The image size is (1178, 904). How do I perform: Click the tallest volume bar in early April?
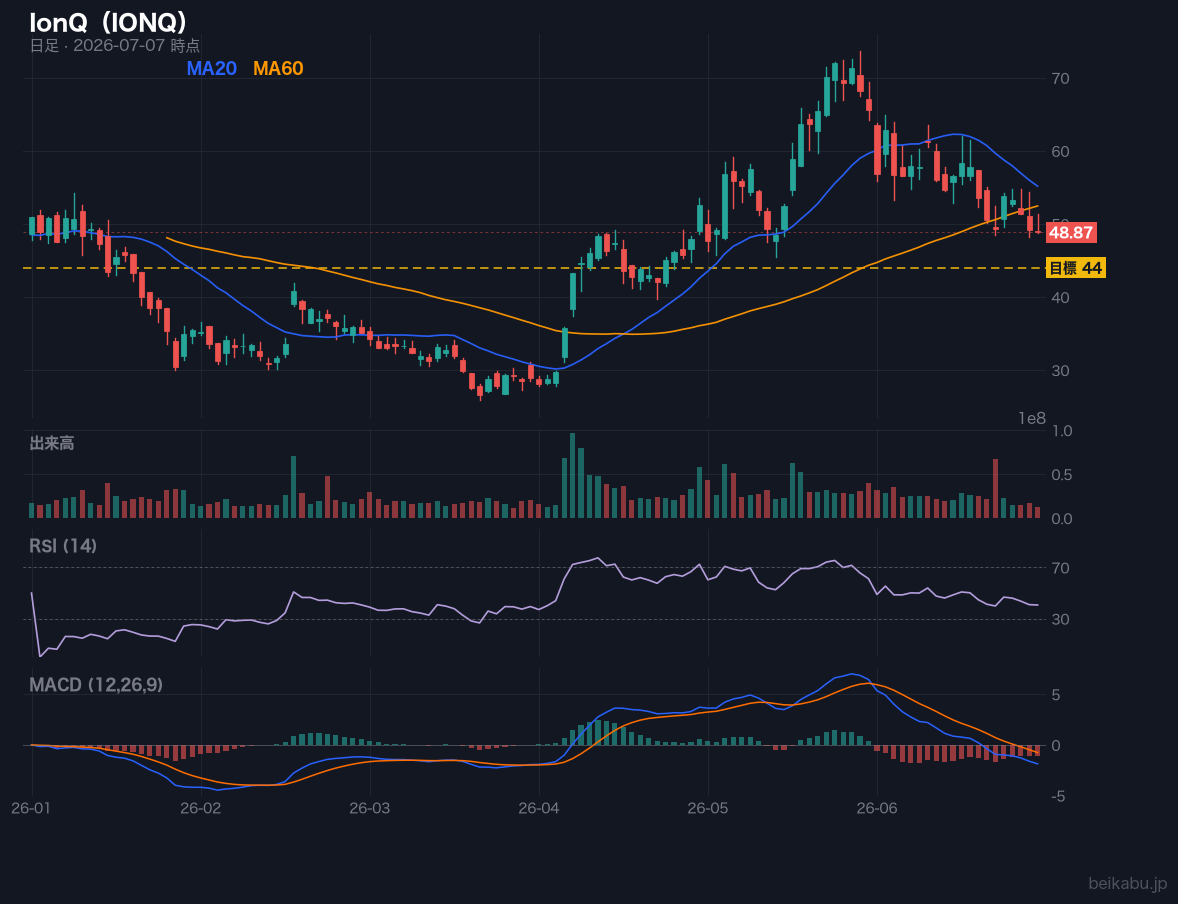tap(572, 476)
